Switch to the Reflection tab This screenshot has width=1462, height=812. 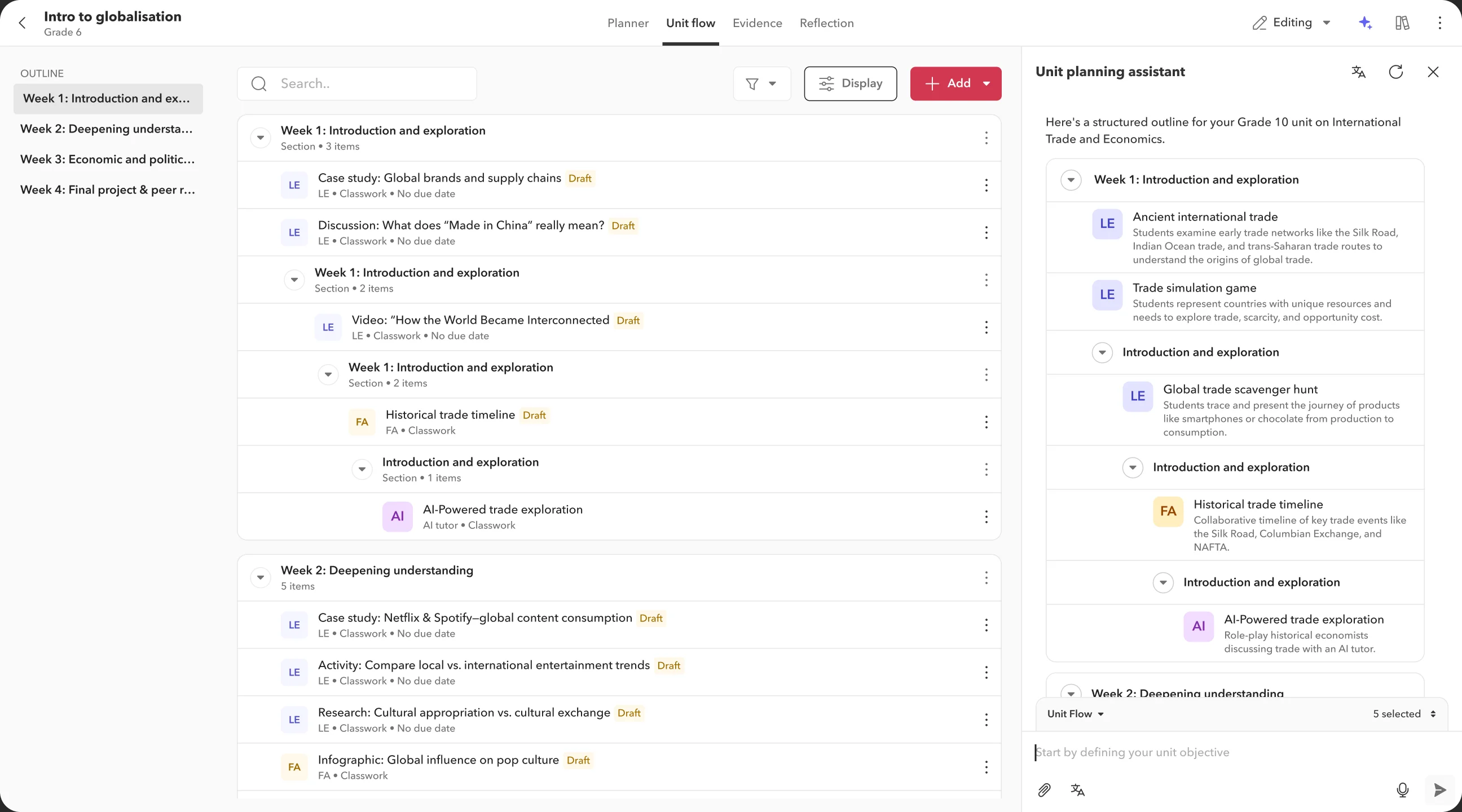coord(826,23)
